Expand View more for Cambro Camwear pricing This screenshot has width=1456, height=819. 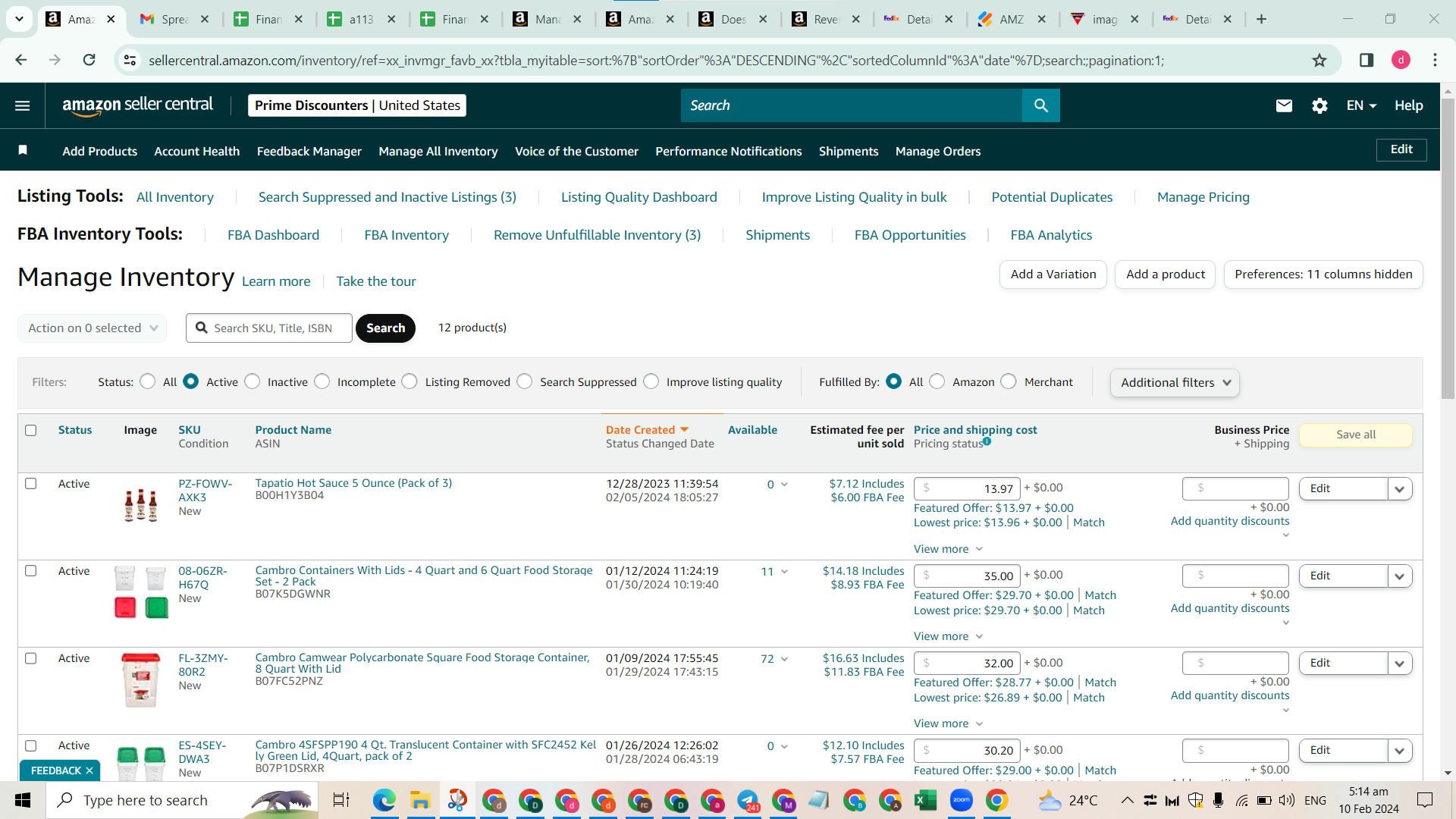coord(948,723)
